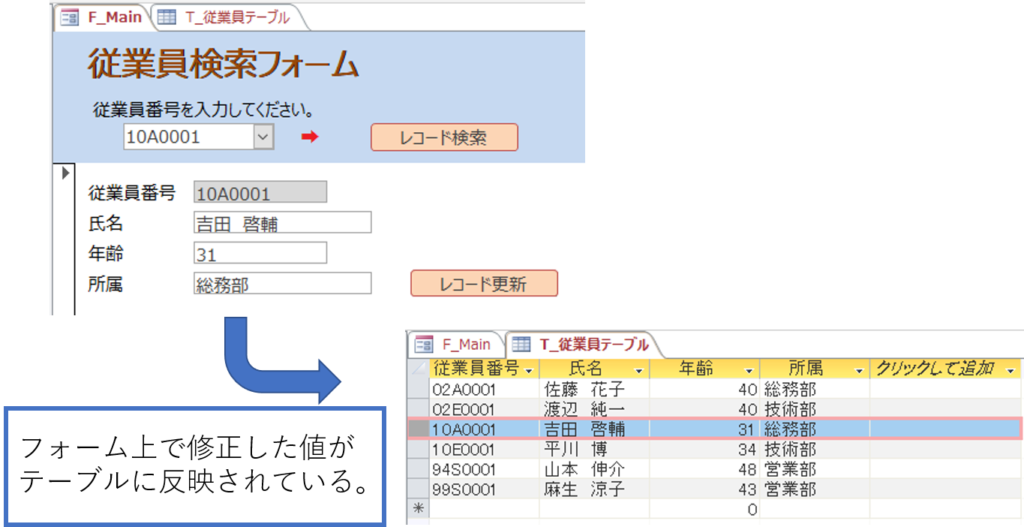1024x527 pixels.
Task: Click name cell 渡辺 純一
Action: click(594, 409)
